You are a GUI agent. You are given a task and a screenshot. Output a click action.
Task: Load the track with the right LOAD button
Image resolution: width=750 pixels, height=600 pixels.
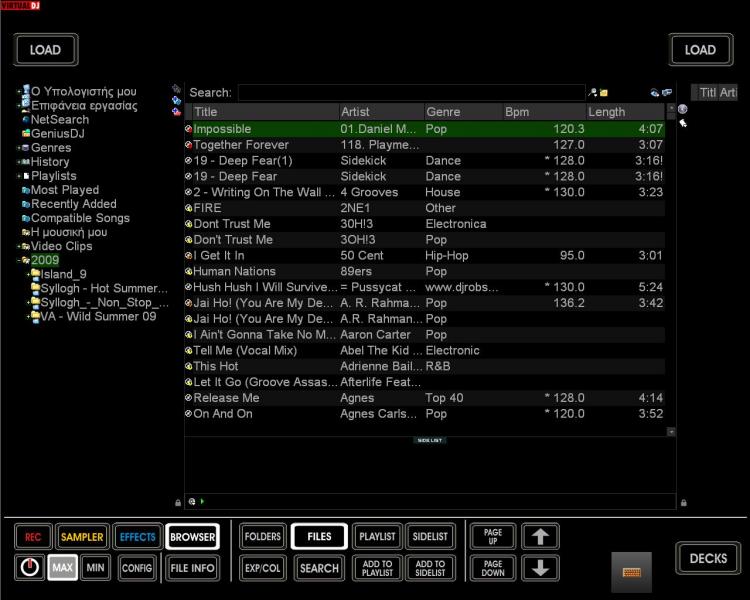pyautogui.click(x=700, y=50)
